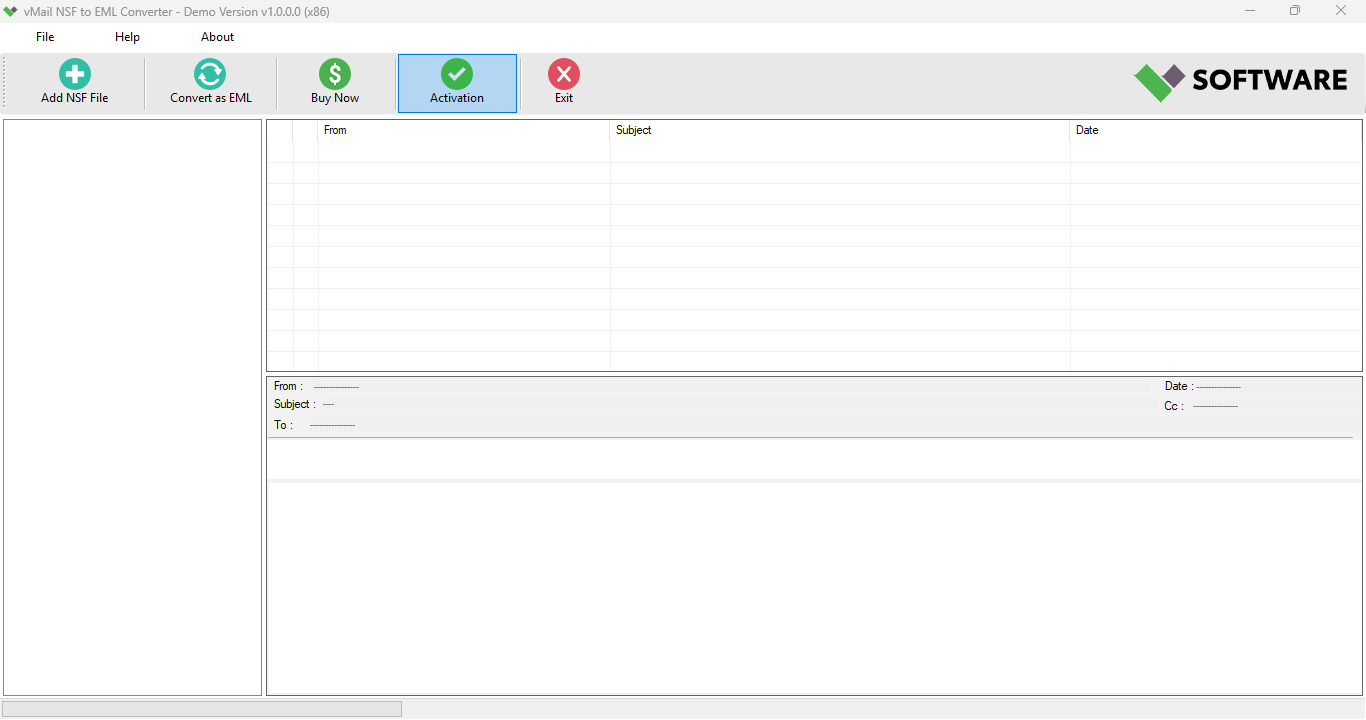Viewport: 1366px width, 720px height.
Task: Open the Help menu
Action: 127,36
